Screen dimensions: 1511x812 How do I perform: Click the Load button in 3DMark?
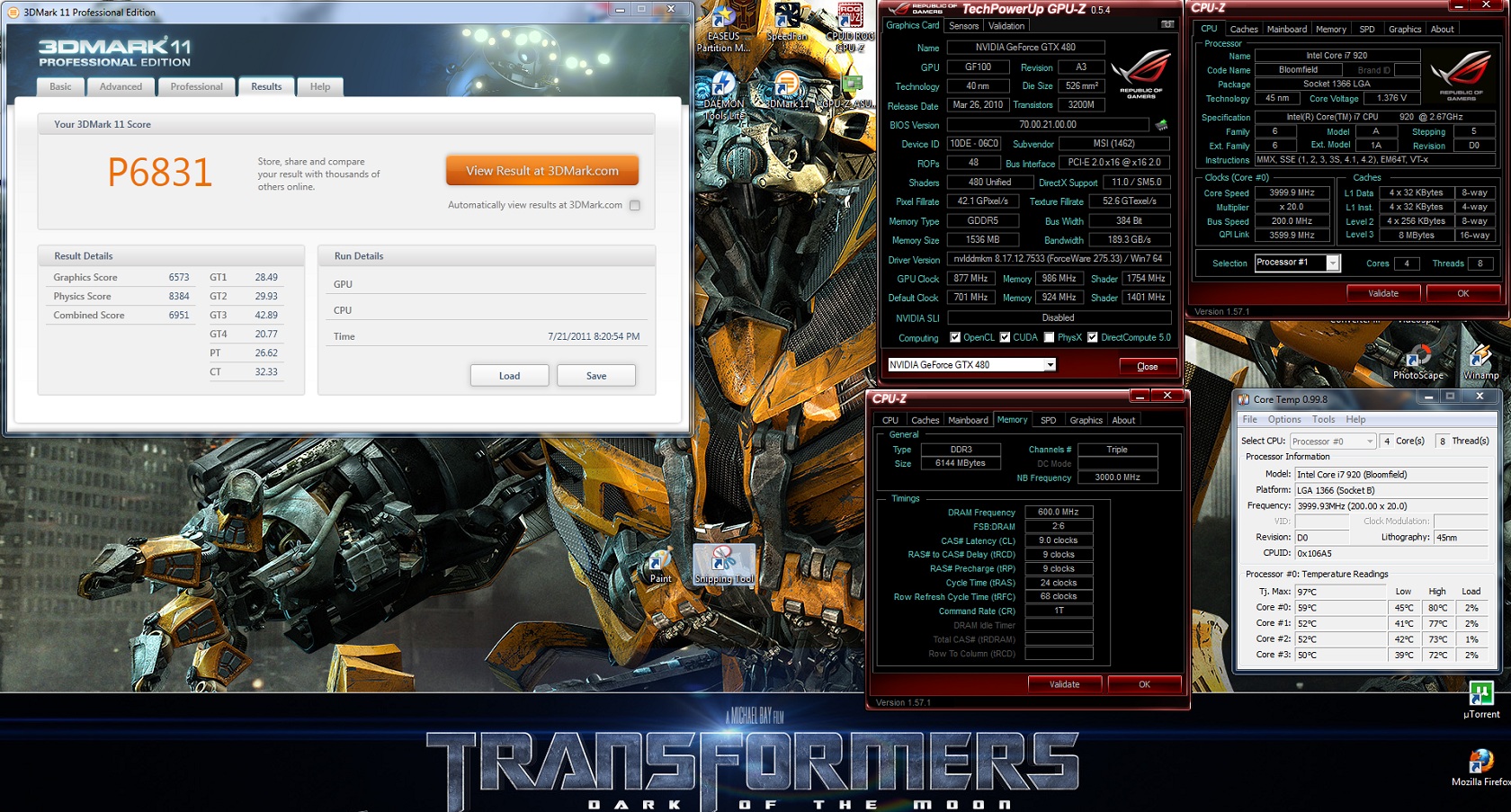pyautogui.click(x=509, y=376)
